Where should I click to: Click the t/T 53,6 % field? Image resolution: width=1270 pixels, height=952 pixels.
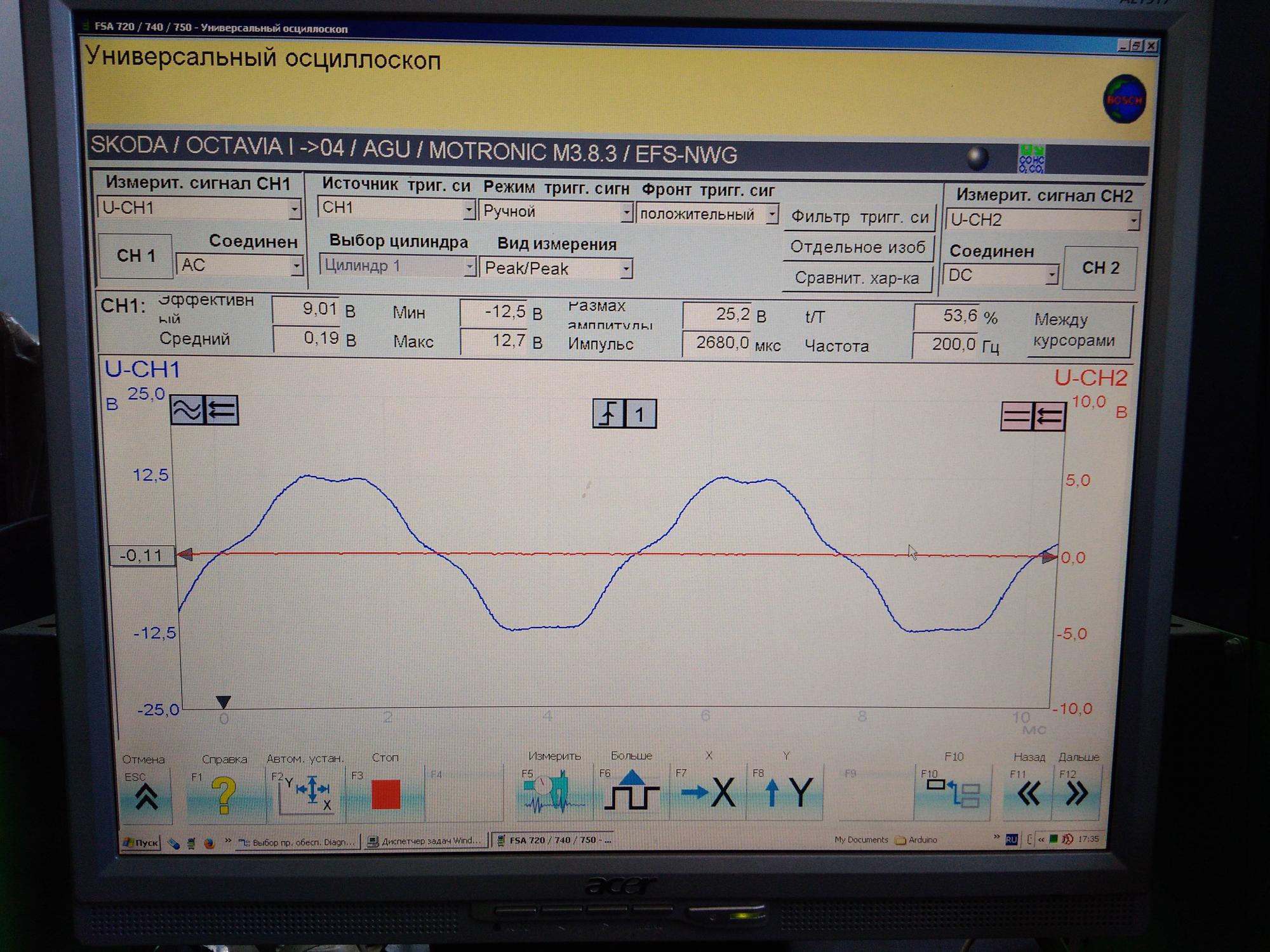(x=947, y=316)
